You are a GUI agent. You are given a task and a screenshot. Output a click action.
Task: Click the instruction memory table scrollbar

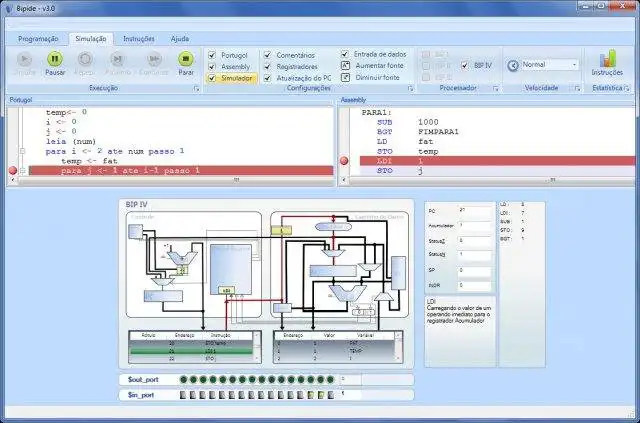coord(257,347)
